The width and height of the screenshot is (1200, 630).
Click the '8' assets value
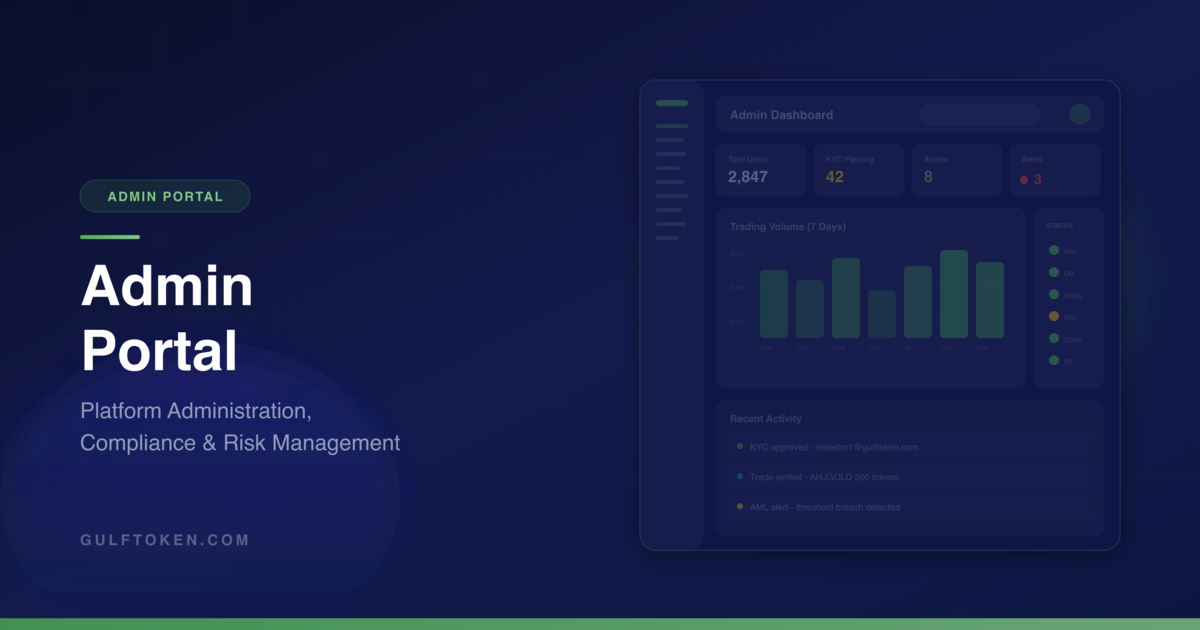(928, 177)
